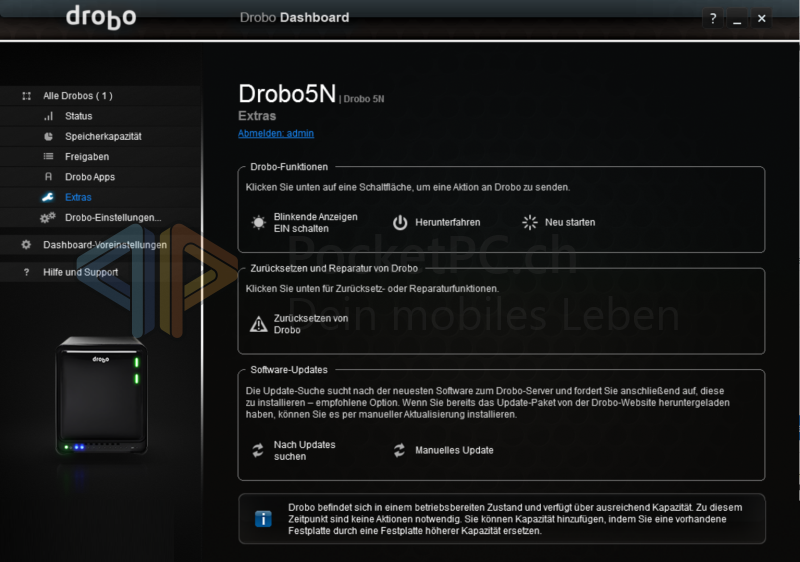
Task: Turn on Blinkende Anzeigen EIN schalten
Action: [305, 222]
